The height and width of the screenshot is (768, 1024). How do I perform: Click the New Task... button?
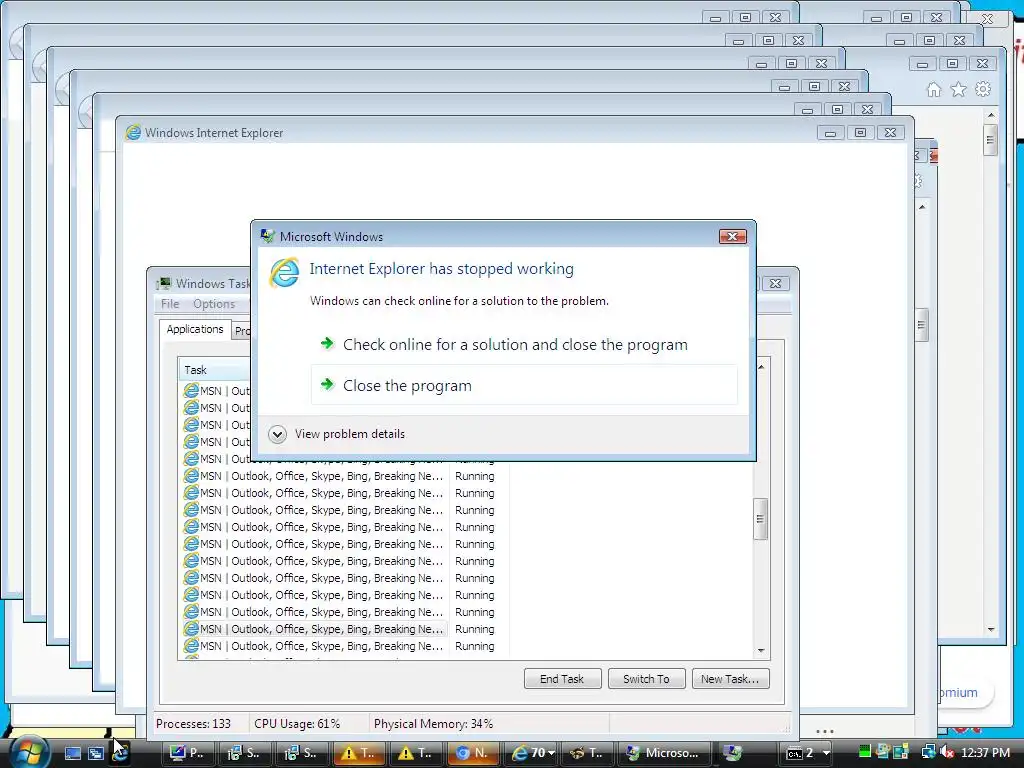click(x=730, y=679)
